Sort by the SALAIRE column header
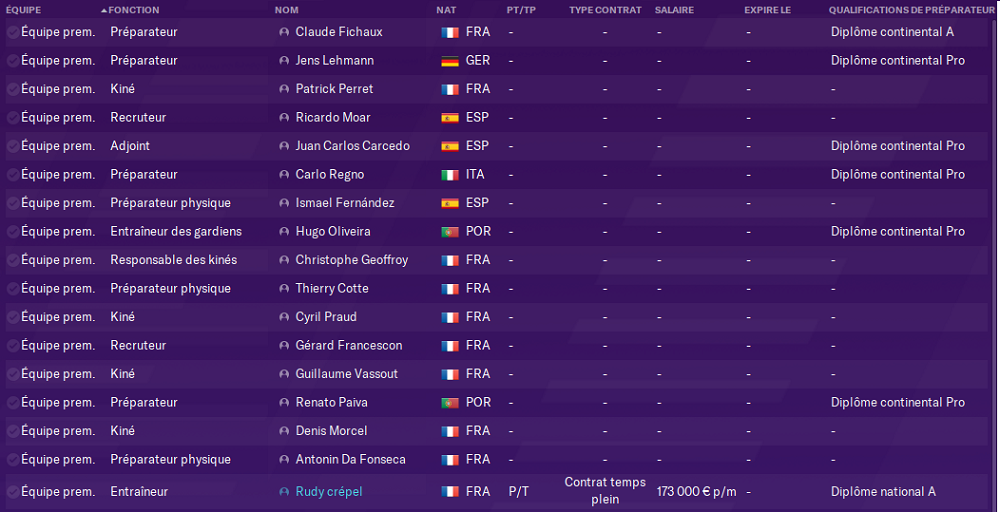Screen dimensions: 1000x512 tap(674, 10)
